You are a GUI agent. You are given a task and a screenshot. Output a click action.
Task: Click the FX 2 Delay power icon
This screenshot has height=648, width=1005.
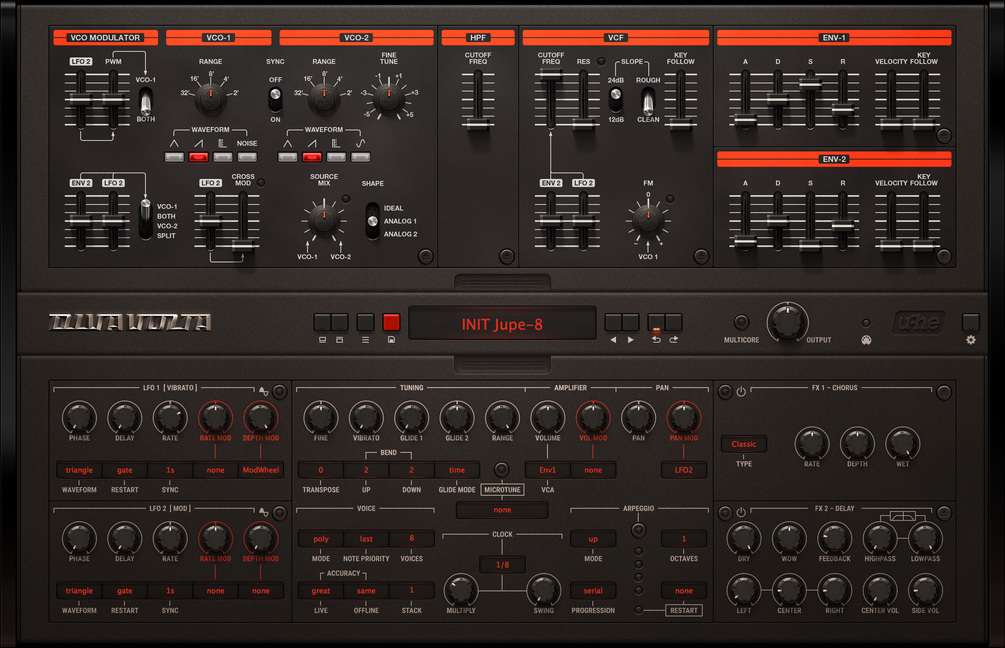point(742,512)
